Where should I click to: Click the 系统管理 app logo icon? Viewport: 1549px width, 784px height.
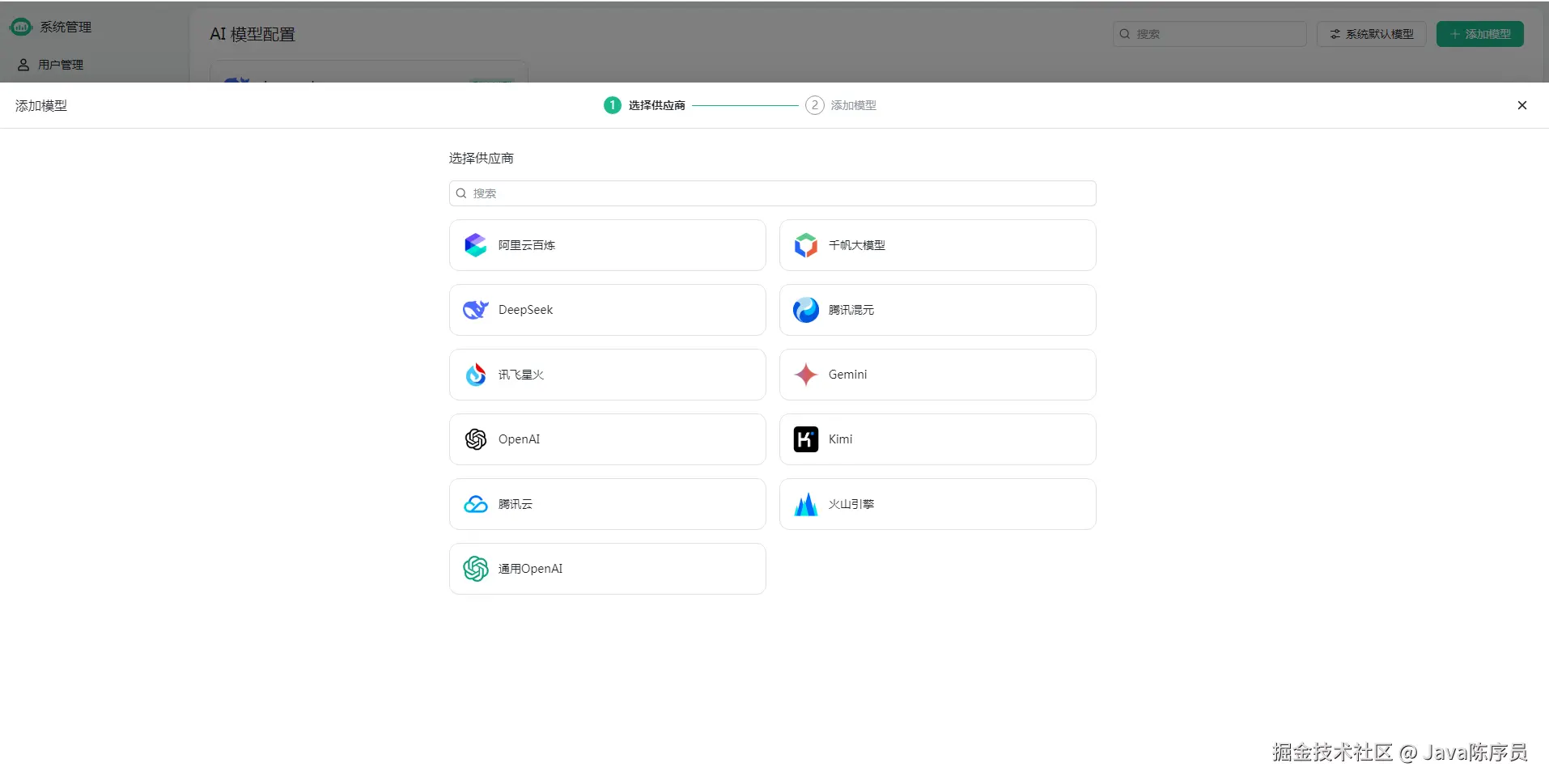[x=21, y=27]
